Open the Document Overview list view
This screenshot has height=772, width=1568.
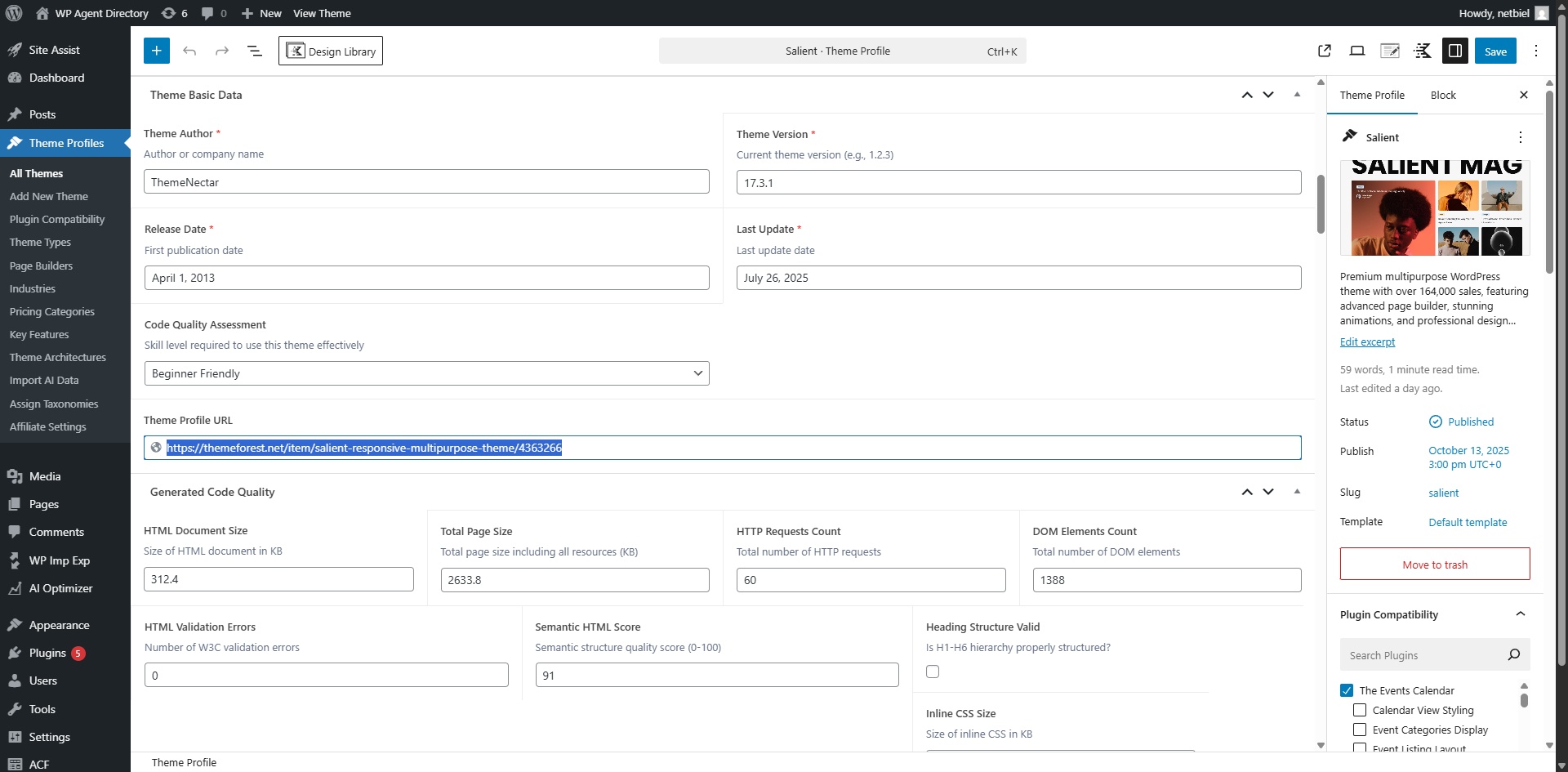pos(255,51)
